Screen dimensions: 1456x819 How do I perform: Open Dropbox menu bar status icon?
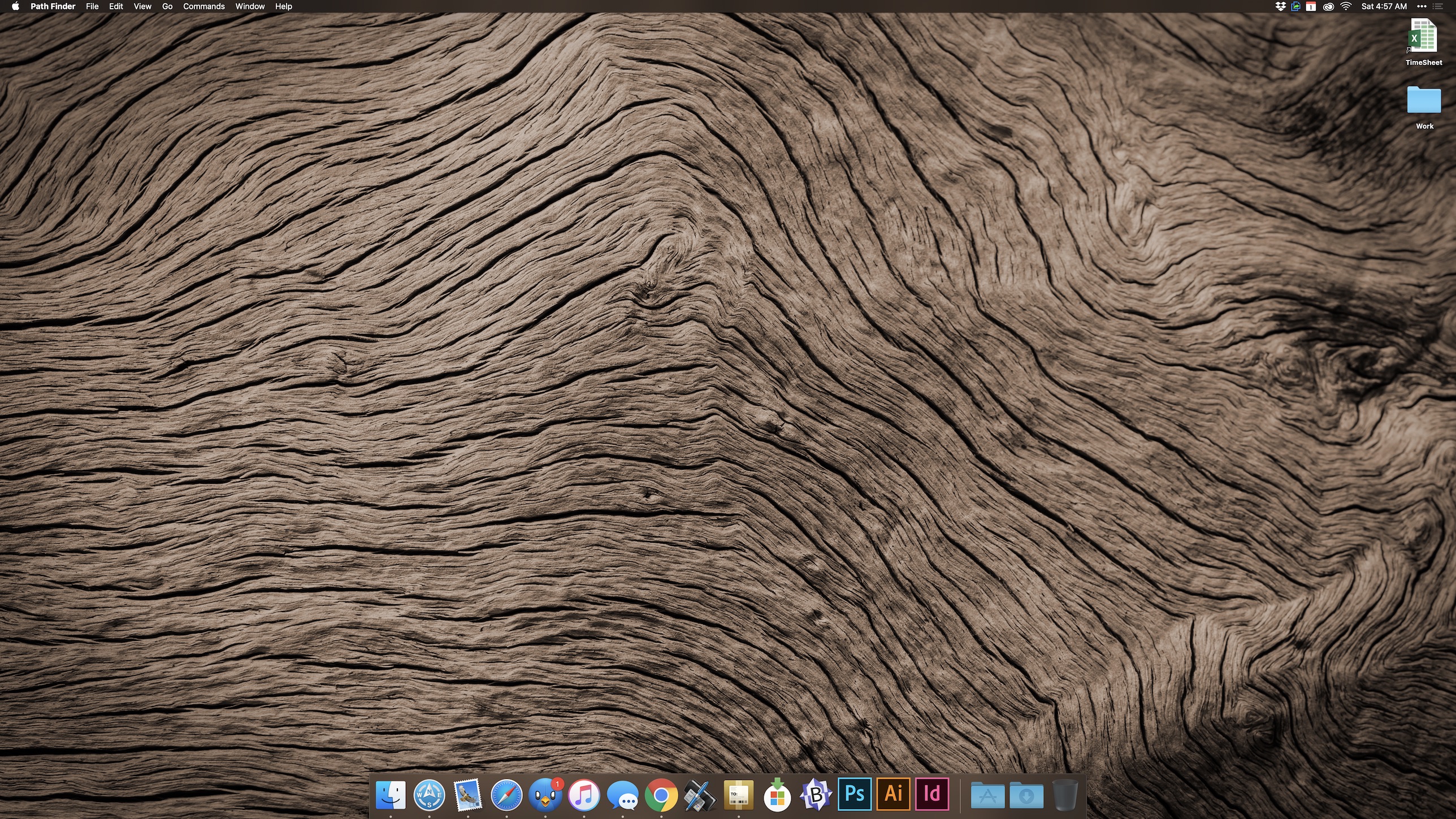click(x=1280, y=6)
